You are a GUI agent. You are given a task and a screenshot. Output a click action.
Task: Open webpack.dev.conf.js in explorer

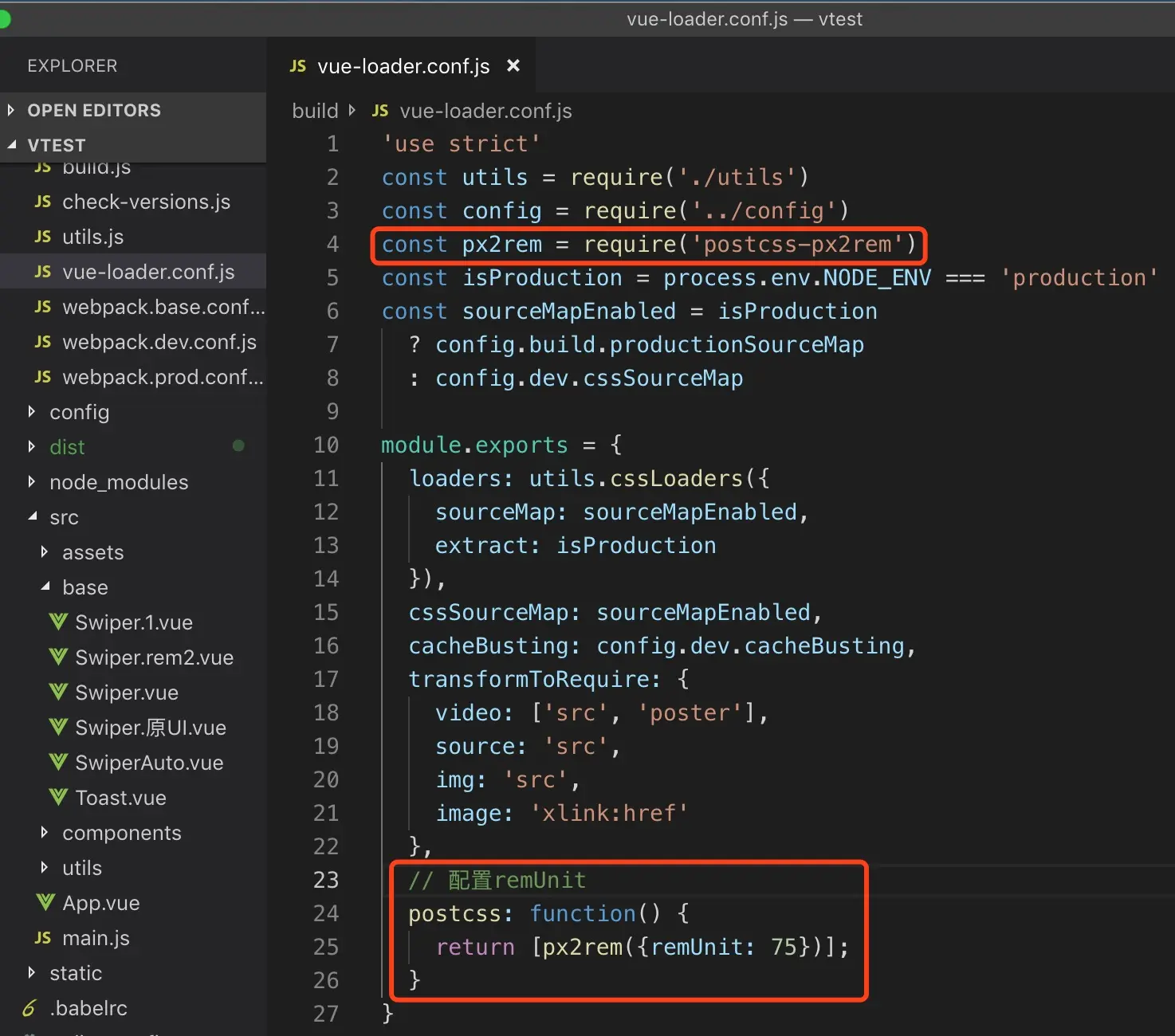click(x=159, y=343)
